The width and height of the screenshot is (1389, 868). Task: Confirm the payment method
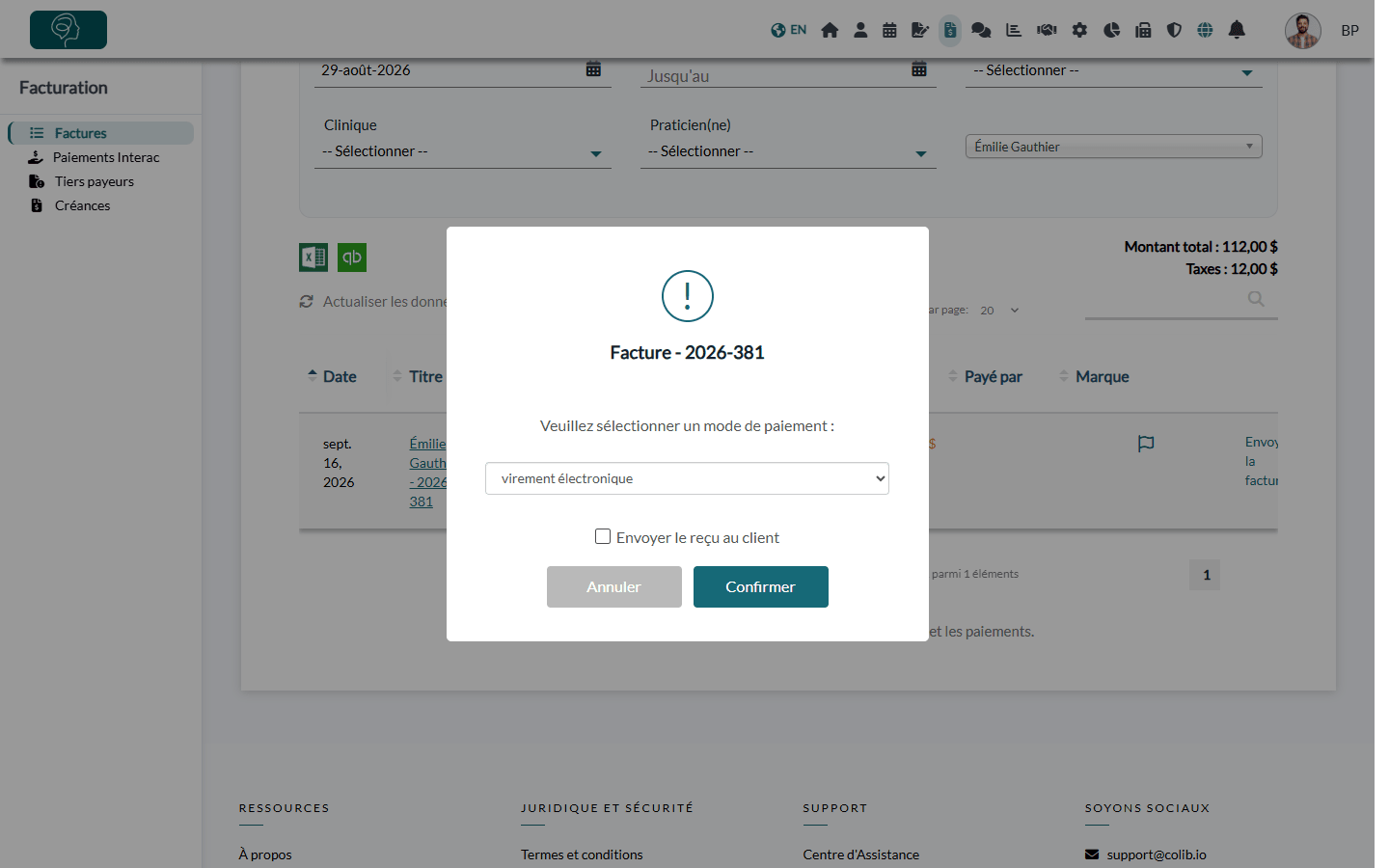click(761, 586)
